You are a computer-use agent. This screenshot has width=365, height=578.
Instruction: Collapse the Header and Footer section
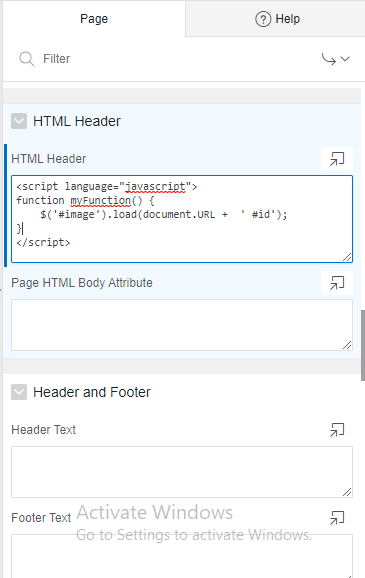tap(19, 392)
